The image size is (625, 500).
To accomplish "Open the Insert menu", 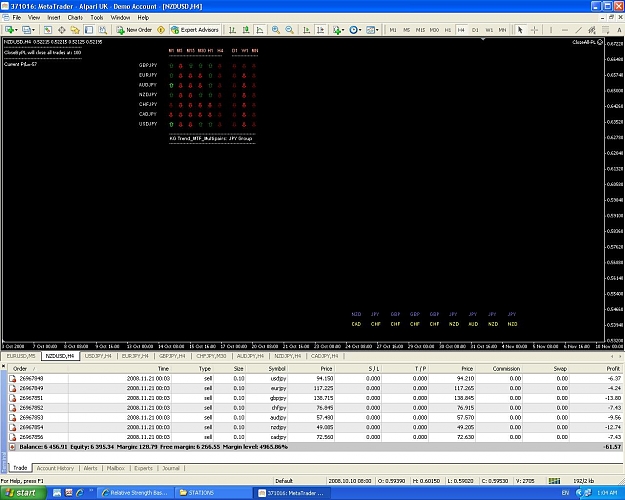I will pos(54,18).
